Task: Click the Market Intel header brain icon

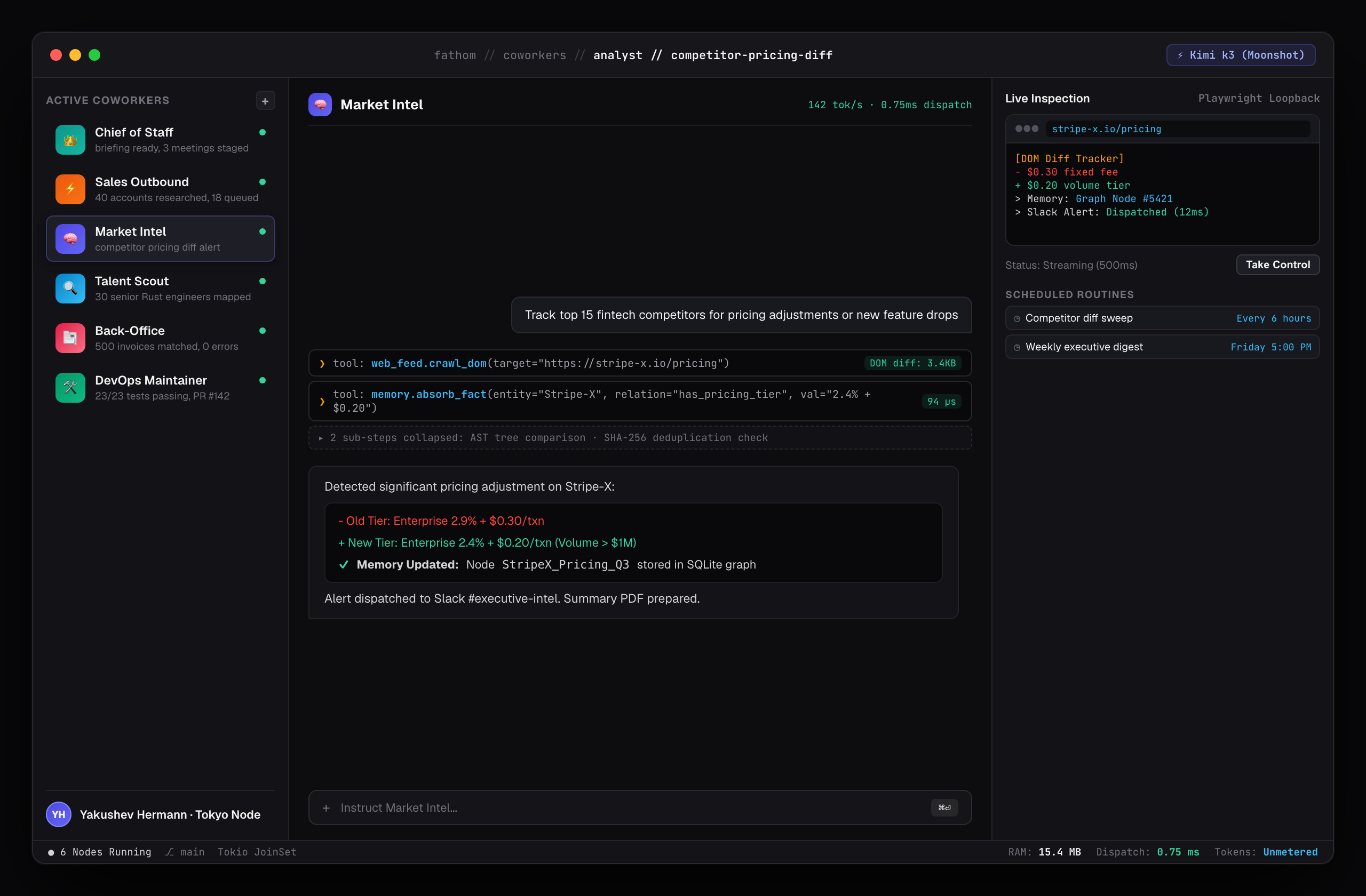Action: (x=320, y=105)
